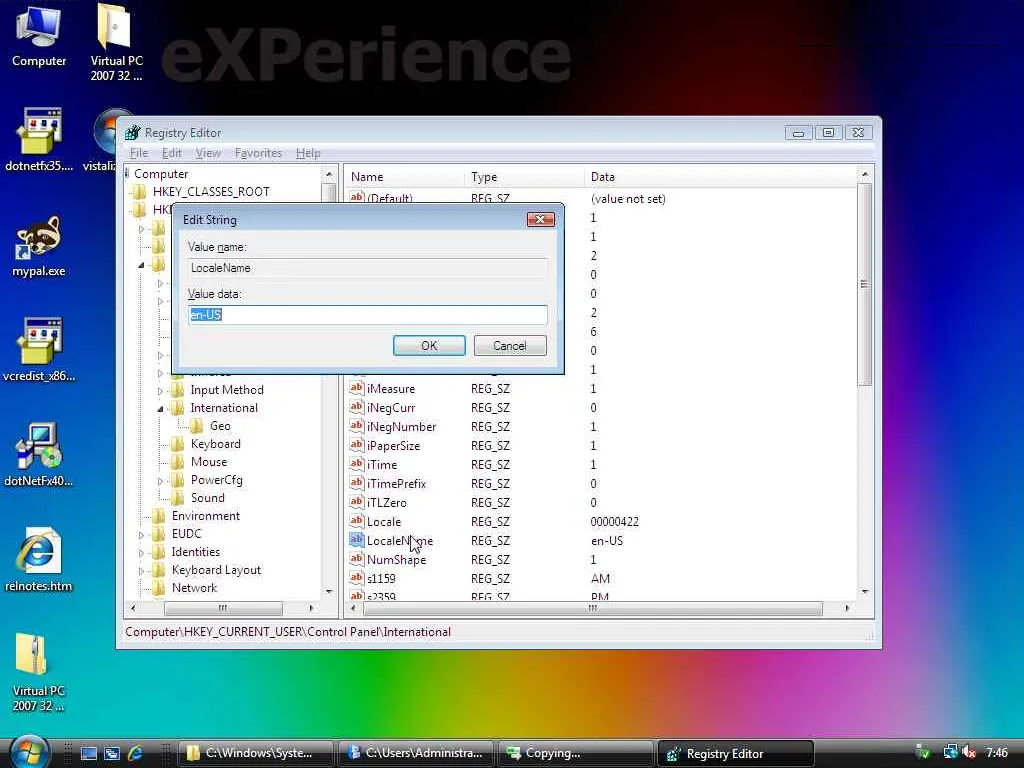Click the values pane vertical scrollbar thumb

(x=865, y=285)
